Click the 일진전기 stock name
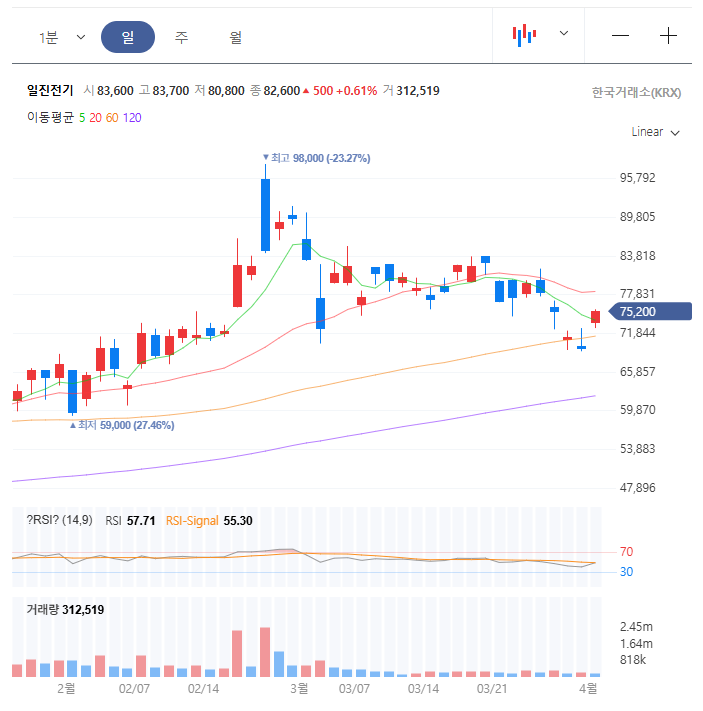This screenshot has width=703, height=711. tap(50, 90)
